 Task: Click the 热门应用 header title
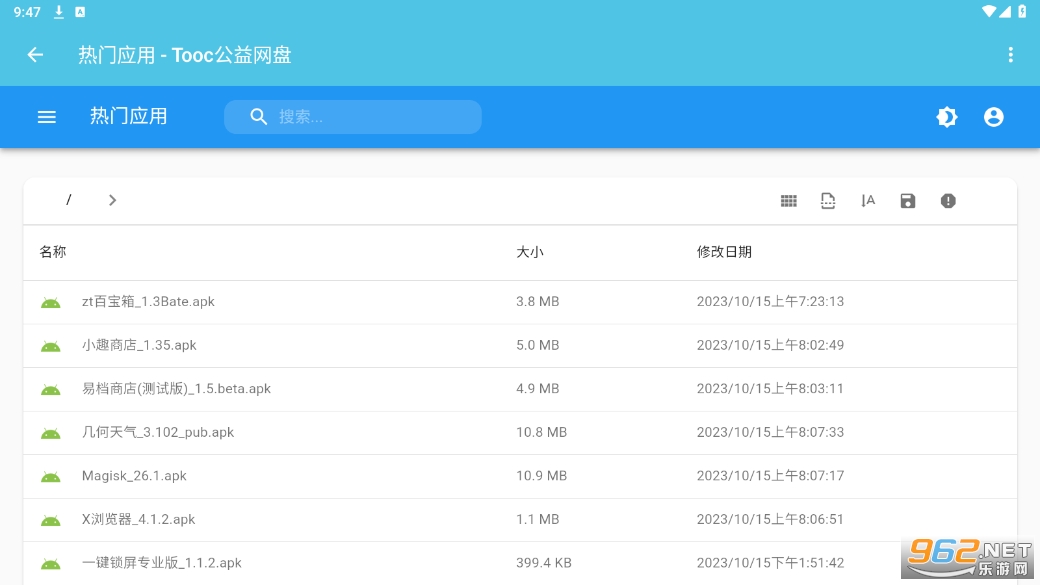(x=129, y=117)
